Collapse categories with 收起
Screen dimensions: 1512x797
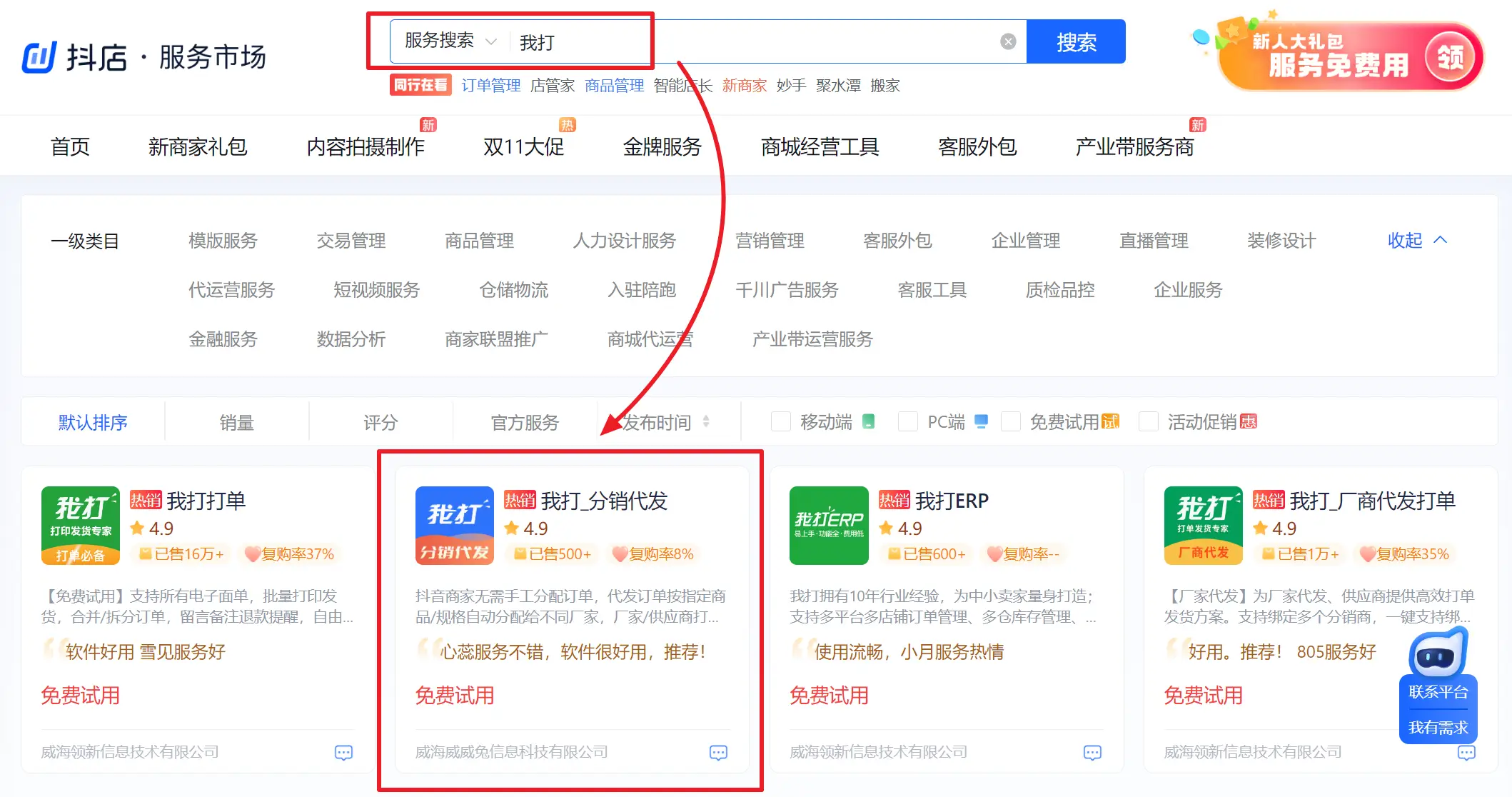click(x=1417, y=241)
